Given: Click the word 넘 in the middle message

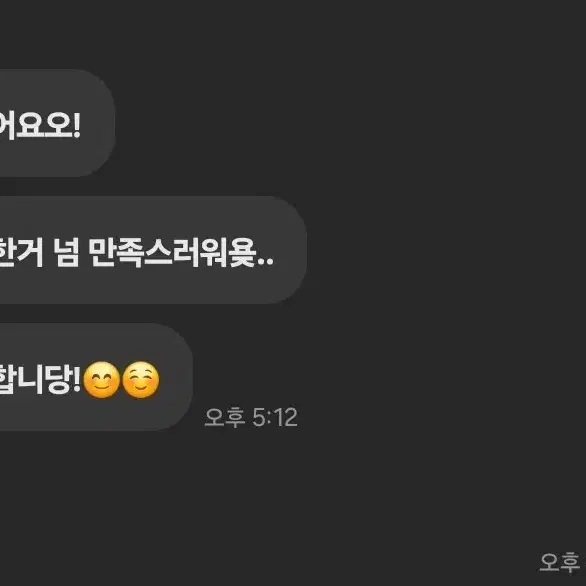Looking at the screenshot, I should tap(66, 252).
